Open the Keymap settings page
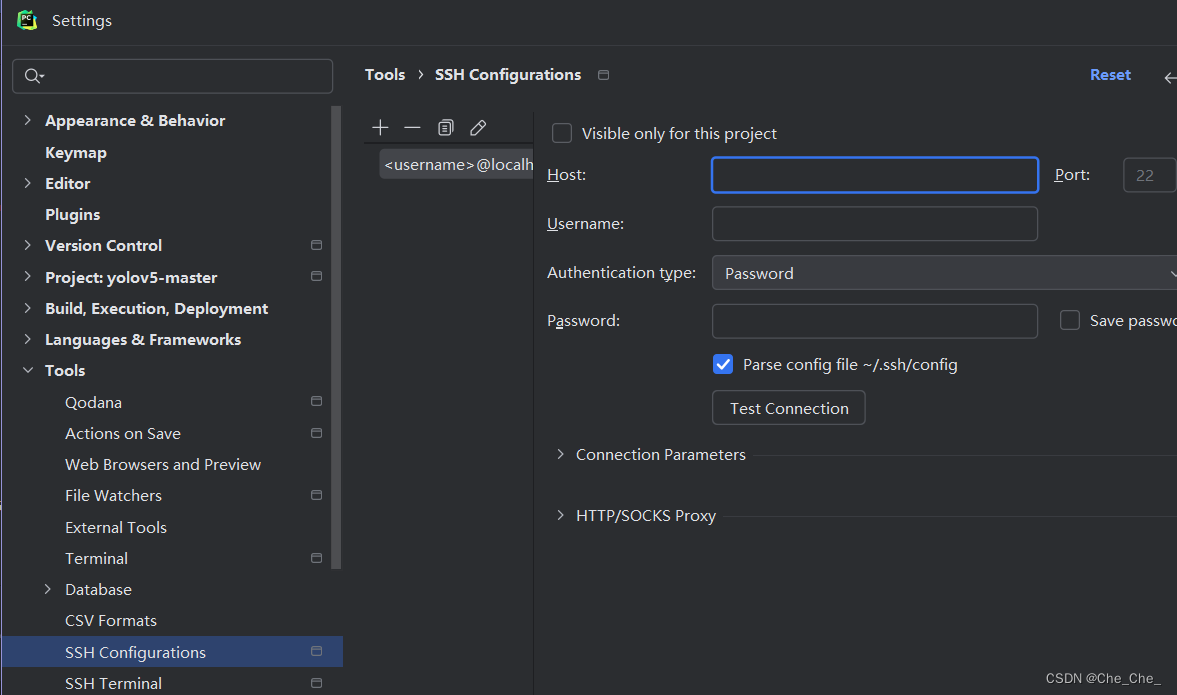 [76, 152]
